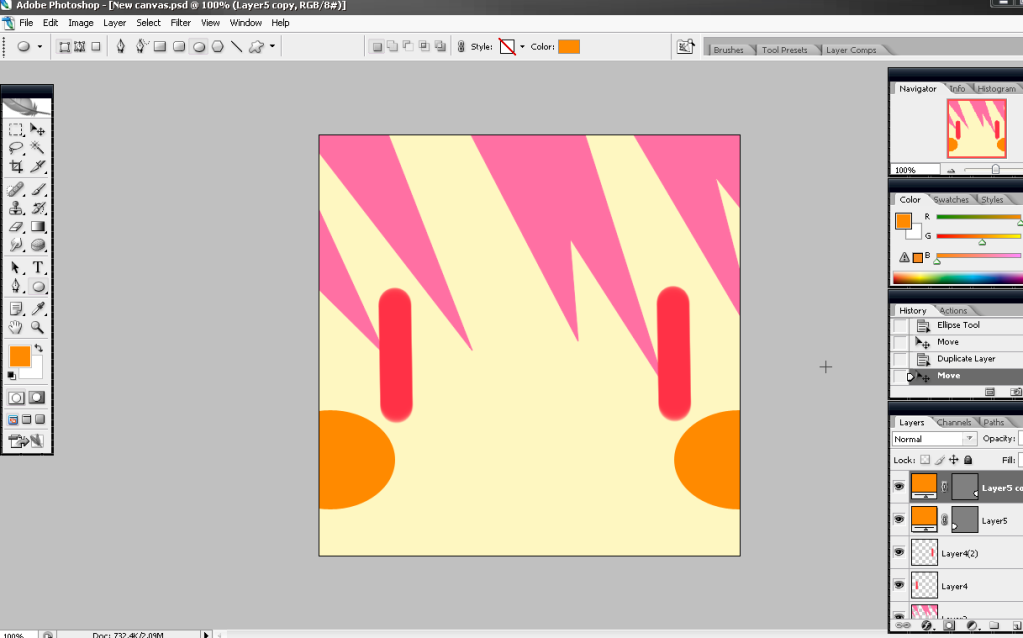
Task: Open the Style picker dropdown arrow
Action: pyautogui.click(x=522, y=47)
